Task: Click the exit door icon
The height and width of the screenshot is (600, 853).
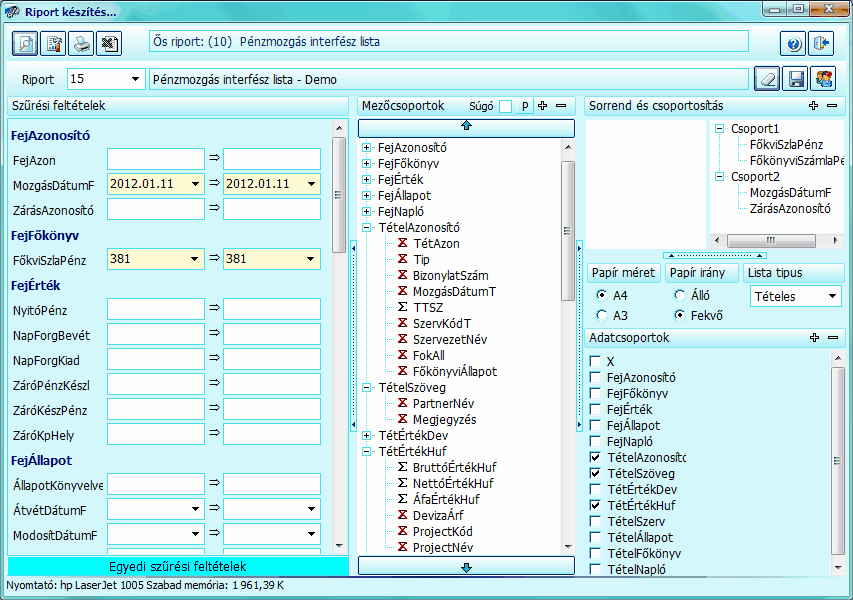Action: [x=821, y=43]
